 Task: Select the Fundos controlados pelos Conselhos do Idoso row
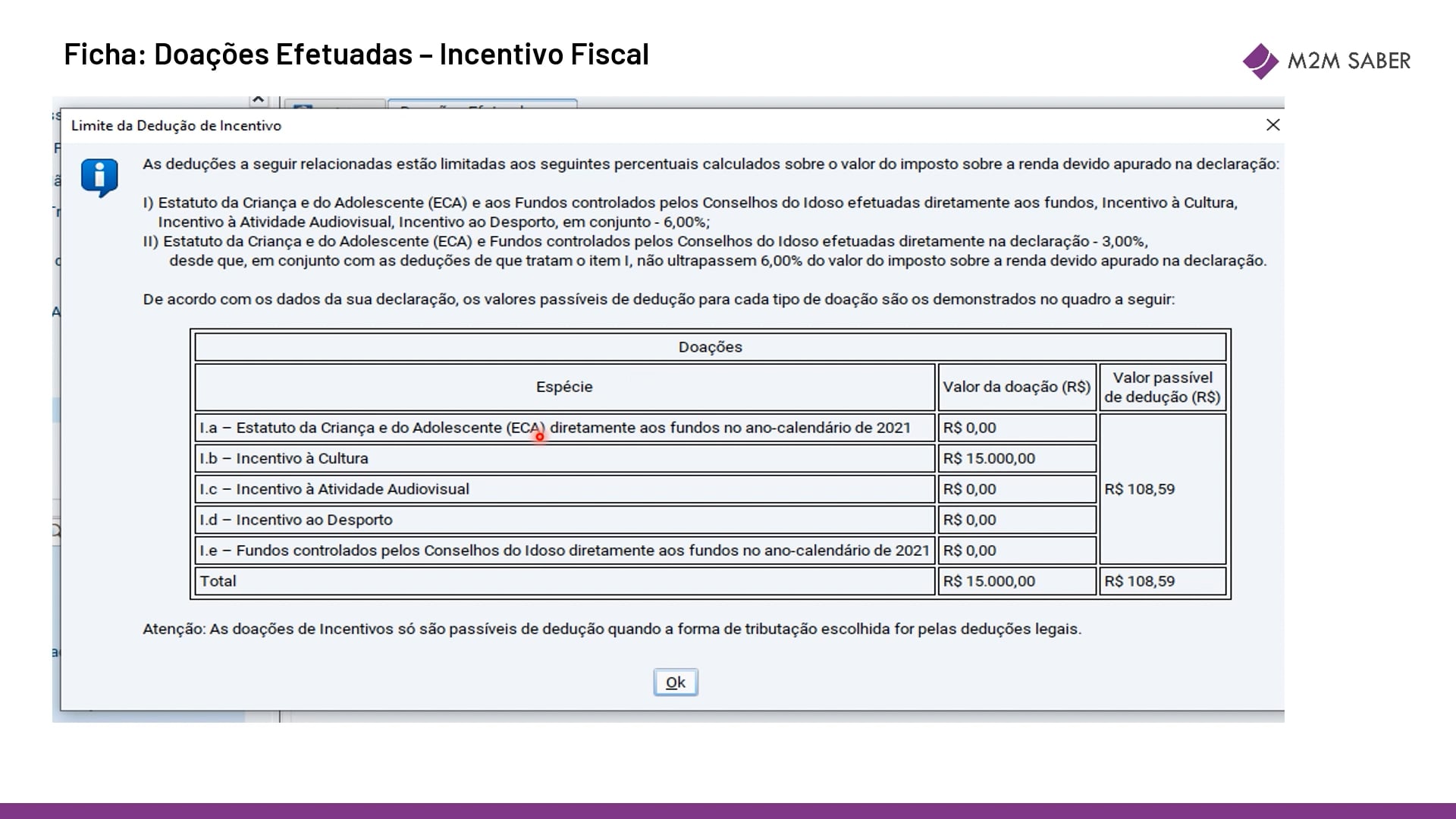564,551
